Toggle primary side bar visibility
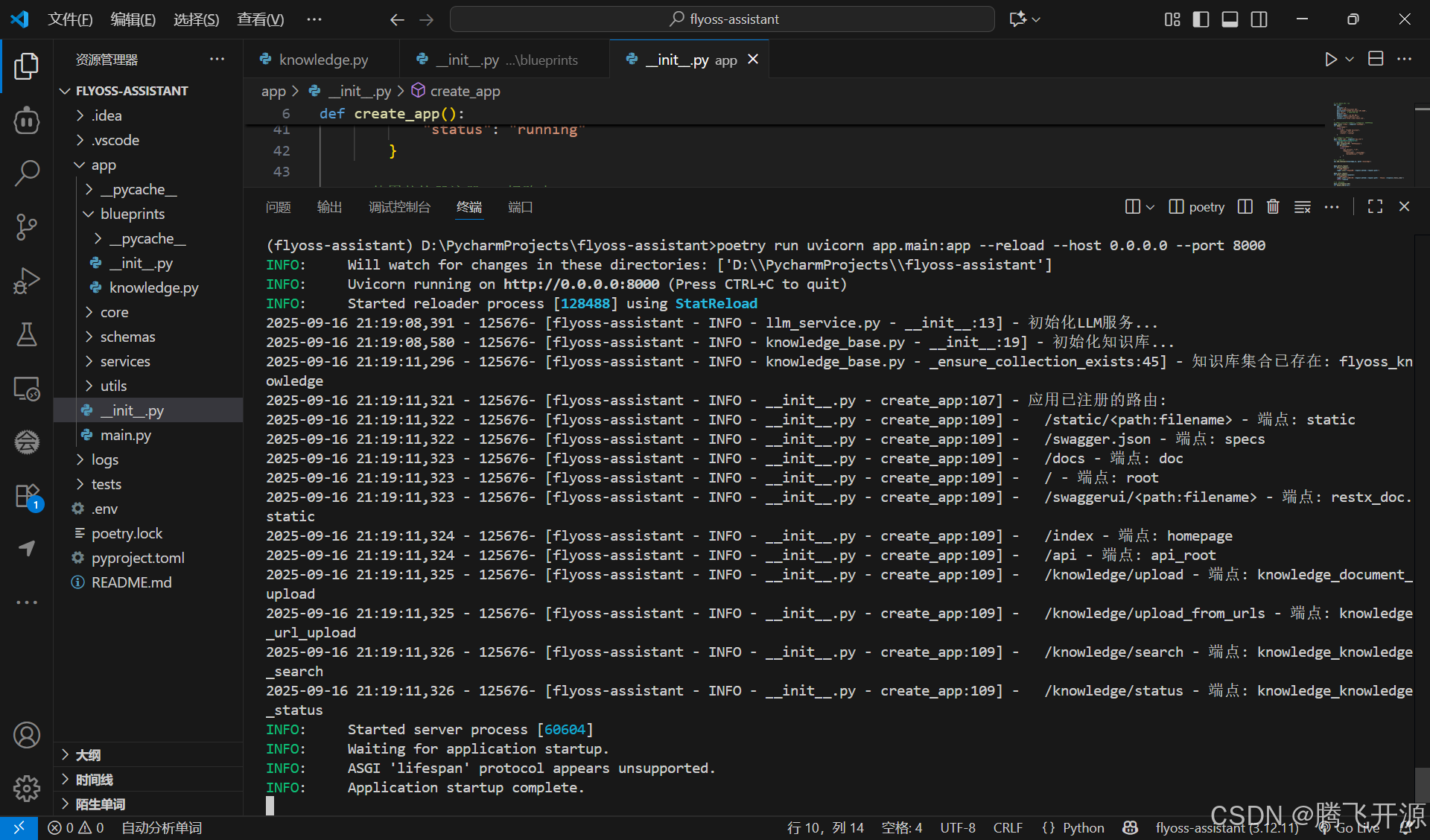 pos(1201,19)
